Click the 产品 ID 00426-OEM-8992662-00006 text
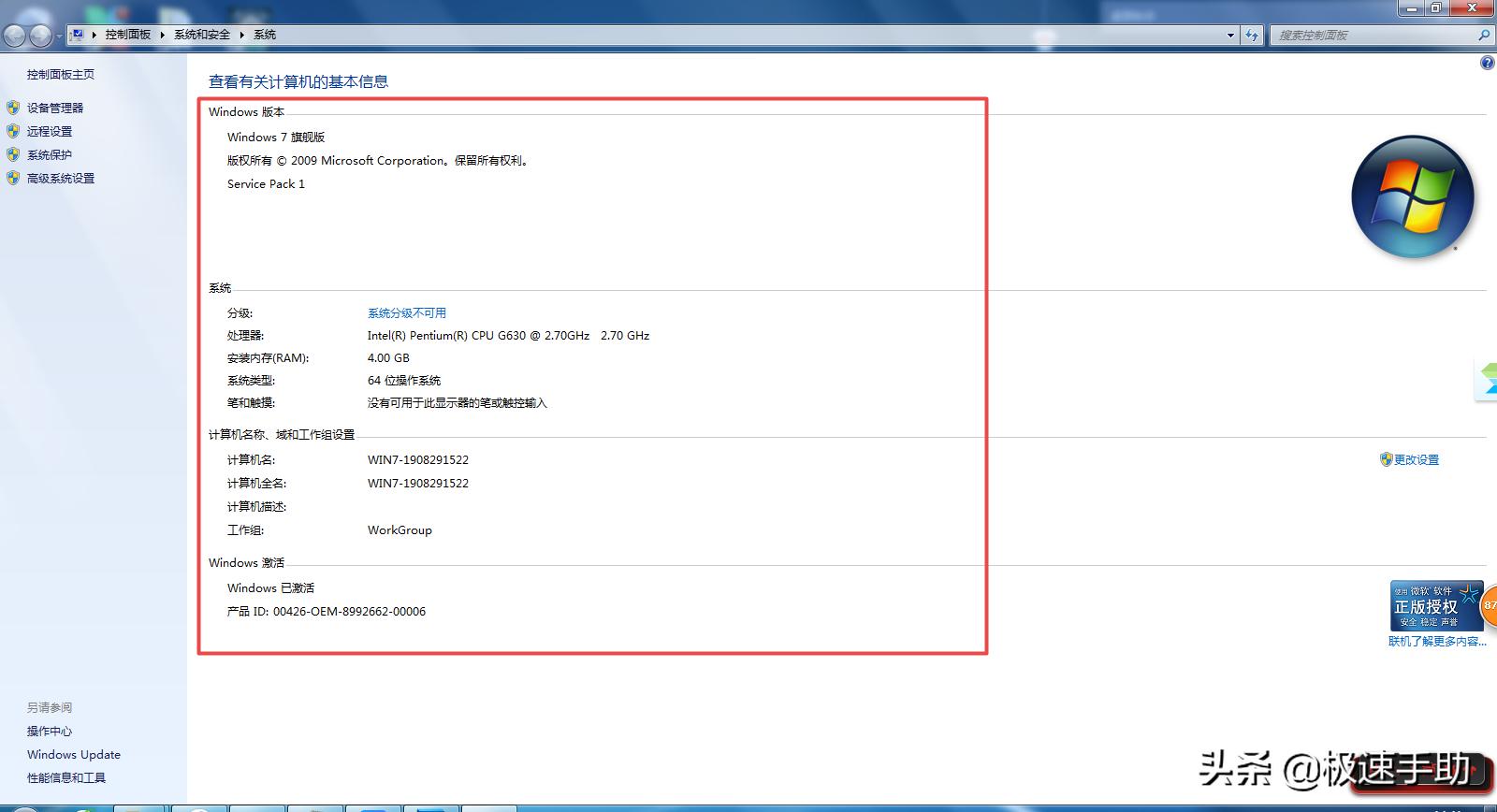Image resolution: width=1497 pixels, height=812 pixels. [x=327, y=612]
